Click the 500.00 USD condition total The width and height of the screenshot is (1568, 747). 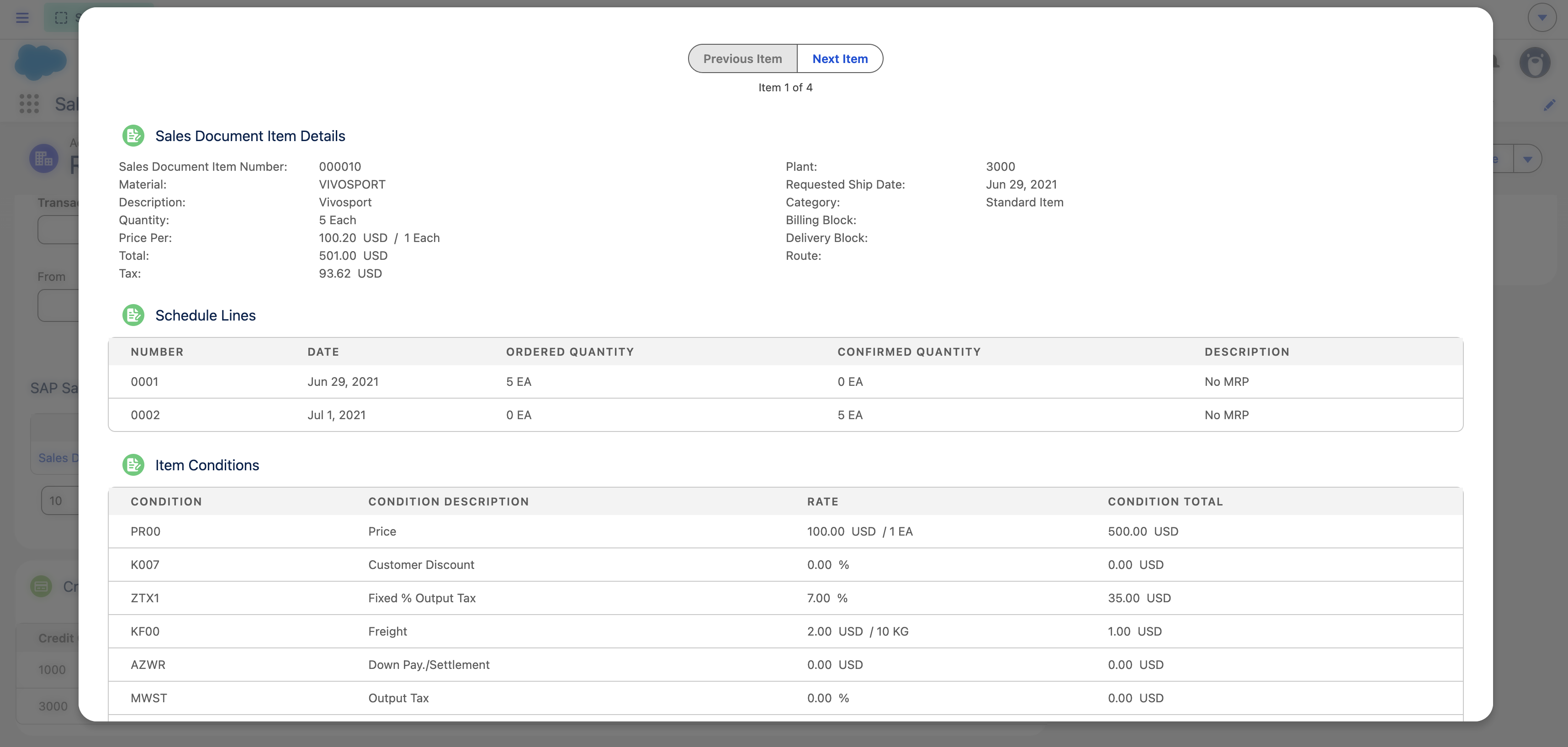pos(1143,531)
